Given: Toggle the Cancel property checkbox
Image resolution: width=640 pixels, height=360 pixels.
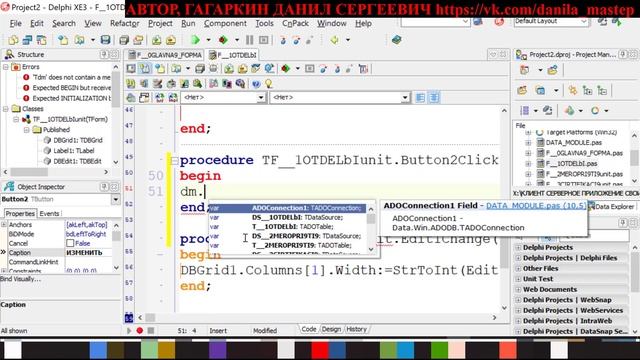Looking at the screenshot, I should click(x=70, y=243).
